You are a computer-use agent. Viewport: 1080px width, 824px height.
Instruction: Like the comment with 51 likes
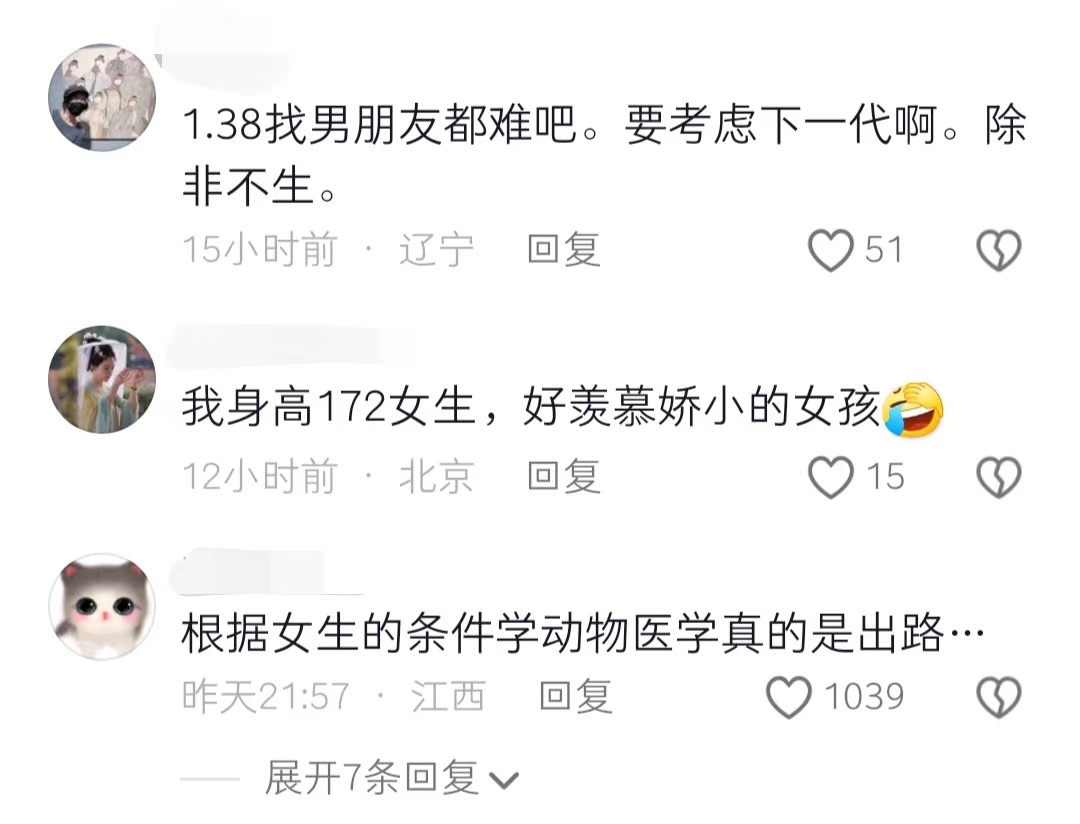click(831, 250)
